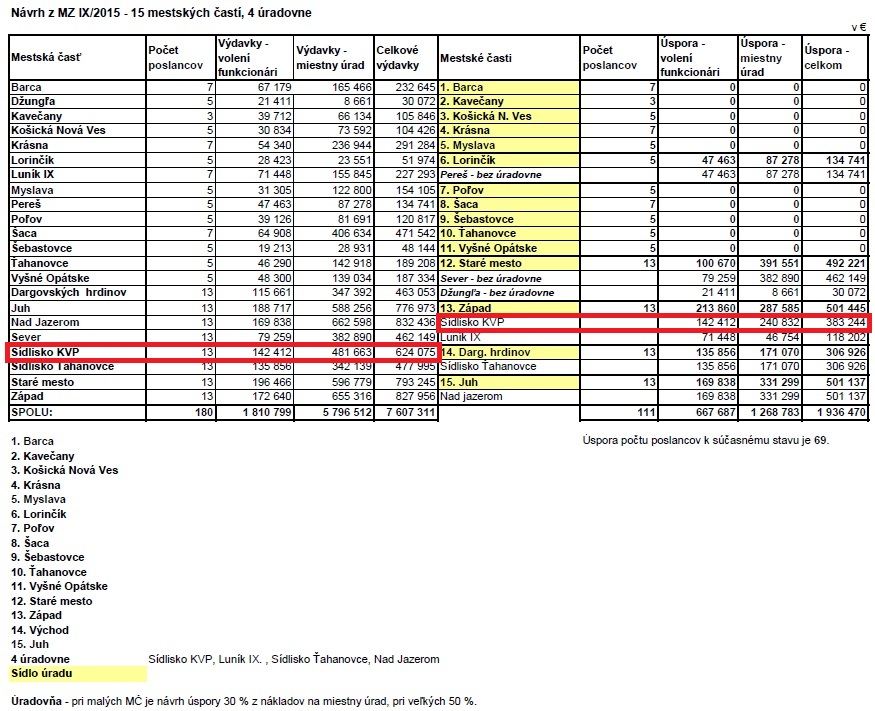Select the new deputies total 111
This screenshot has height=711, width=875.
point(647,412)
